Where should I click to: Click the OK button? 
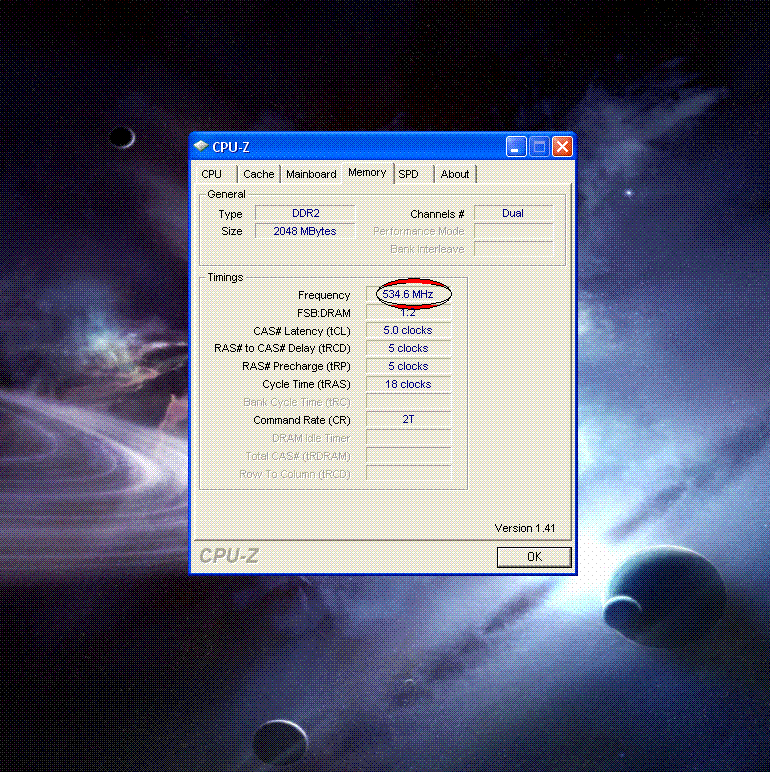534,558
